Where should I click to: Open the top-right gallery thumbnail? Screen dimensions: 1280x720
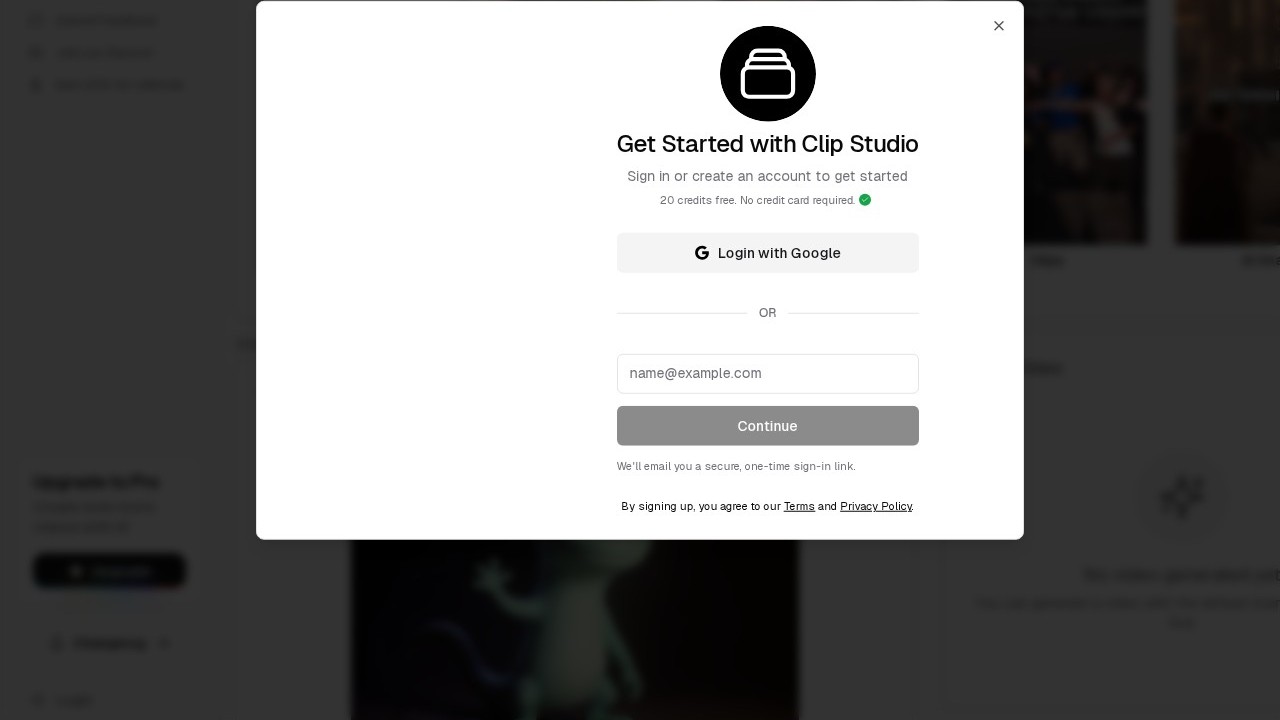[1227, 122]
